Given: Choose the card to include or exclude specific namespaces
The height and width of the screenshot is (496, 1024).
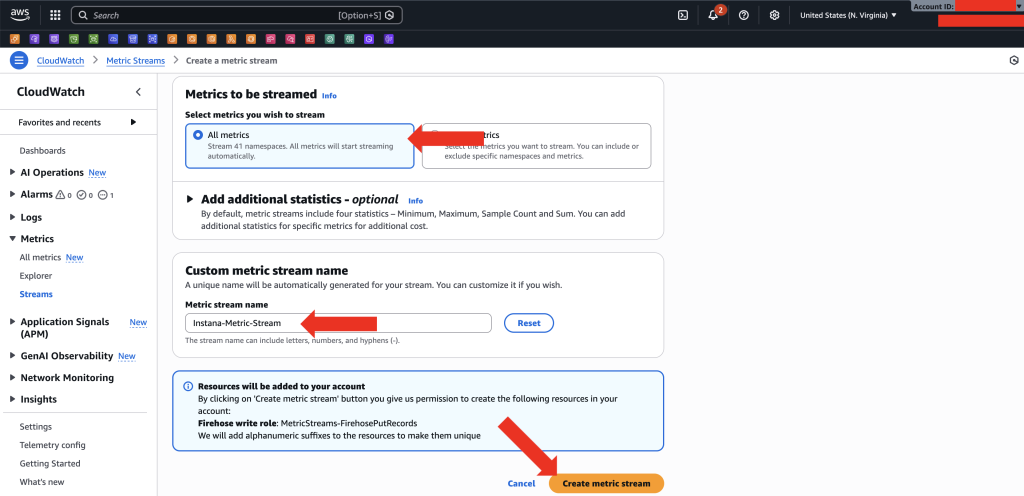Looking at the screenshot, I should pyautogui.click(x=537, y=146).
